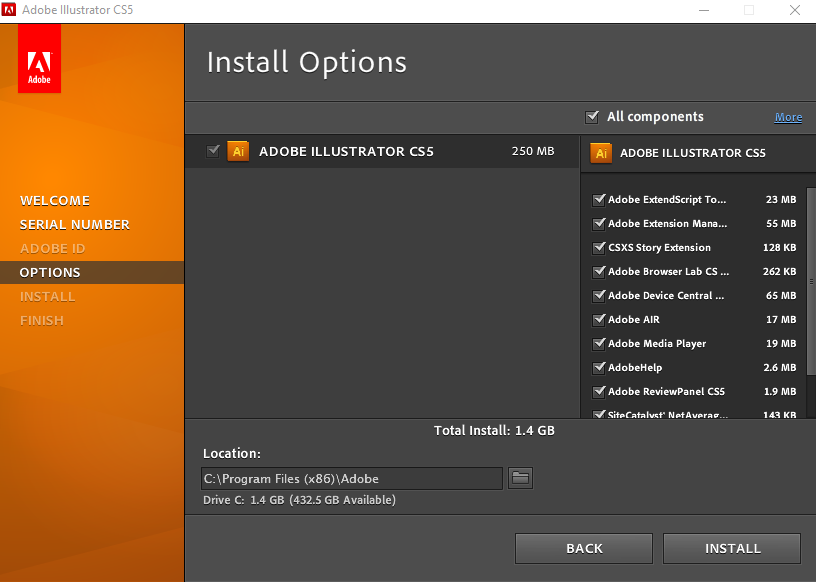Uncheck Adobe Extension Manager component

(598, 224)
